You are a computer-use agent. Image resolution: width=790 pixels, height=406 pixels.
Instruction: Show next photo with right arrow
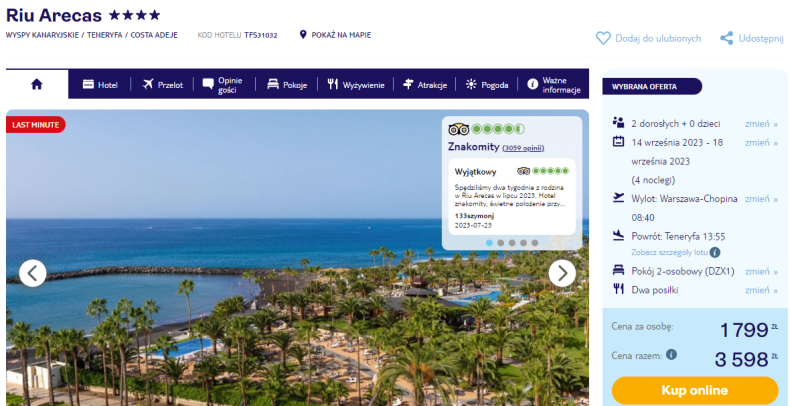click(x=562, y=274)
